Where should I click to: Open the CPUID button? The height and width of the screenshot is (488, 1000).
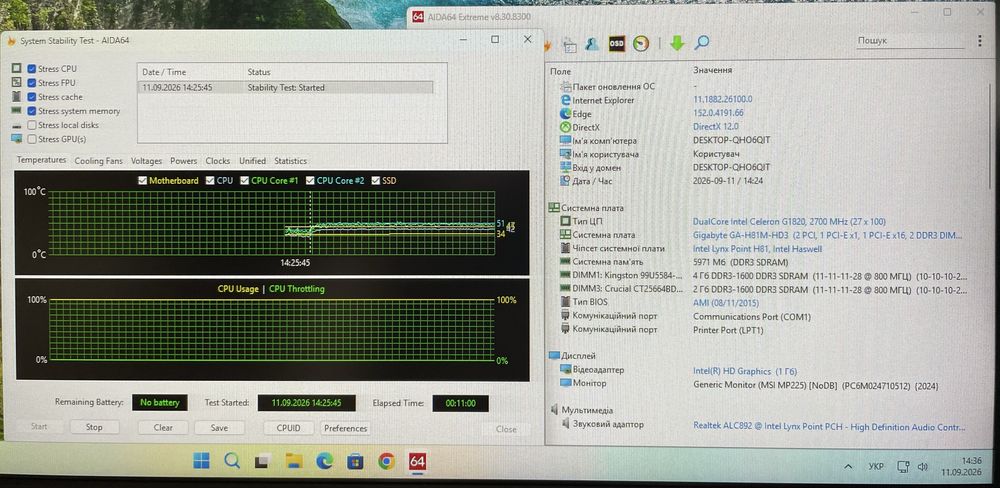tap(288, 428)
